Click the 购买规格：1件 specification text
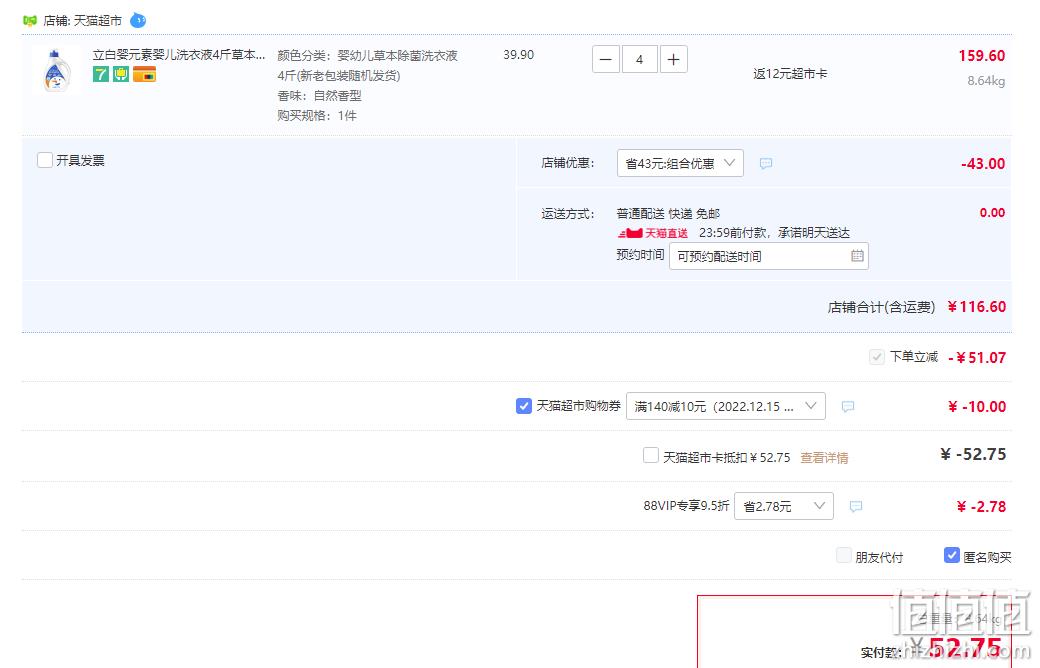 pyautogui.click(x=317, y=115)
